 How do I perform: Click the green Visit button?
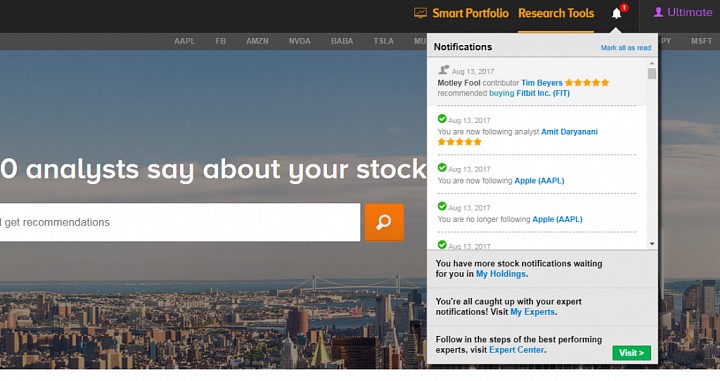pyautogui.click(x=631, y=353)
